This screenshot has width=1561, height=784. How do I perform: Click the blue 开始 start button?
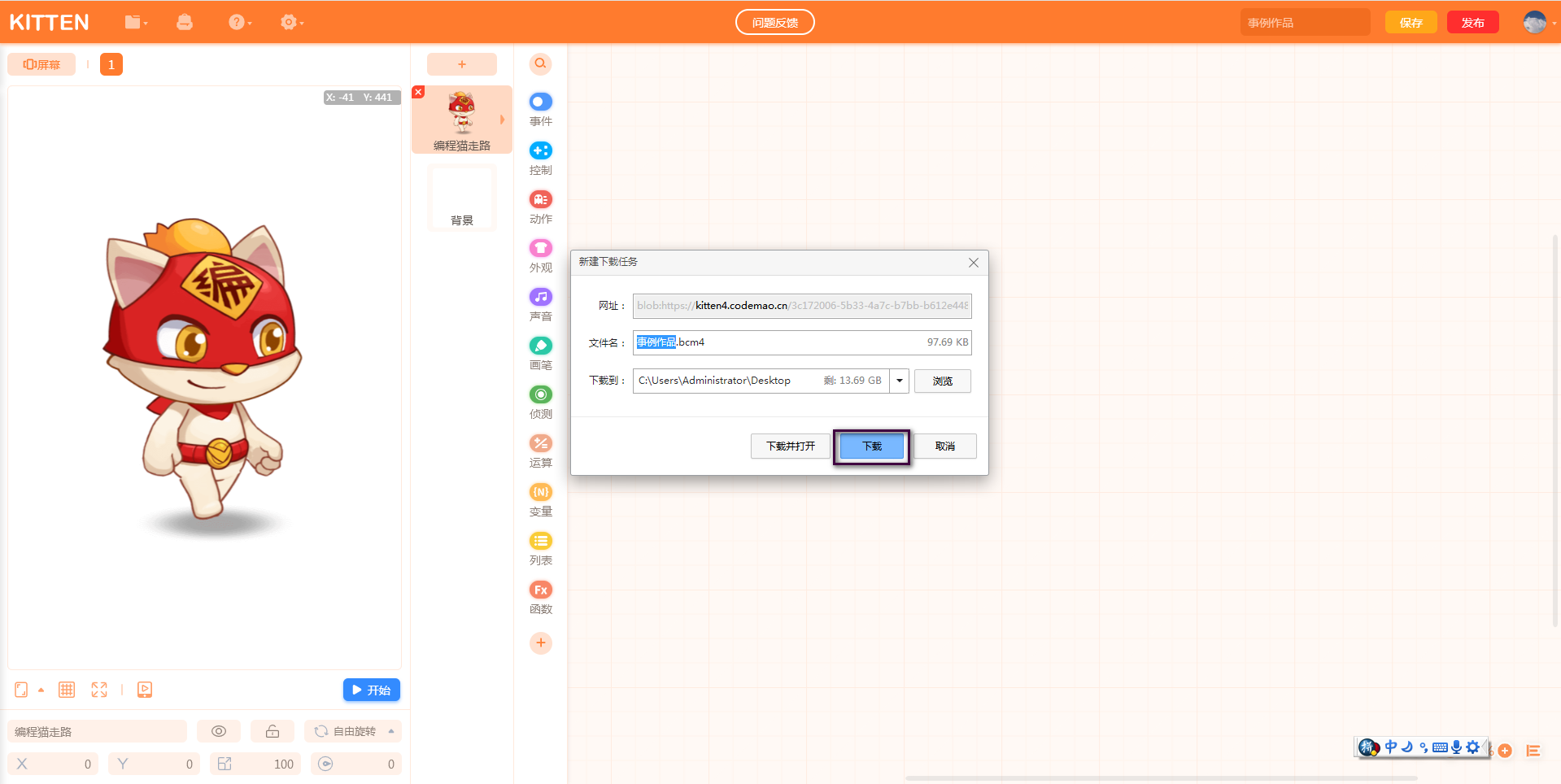click(x=372, y=690)
